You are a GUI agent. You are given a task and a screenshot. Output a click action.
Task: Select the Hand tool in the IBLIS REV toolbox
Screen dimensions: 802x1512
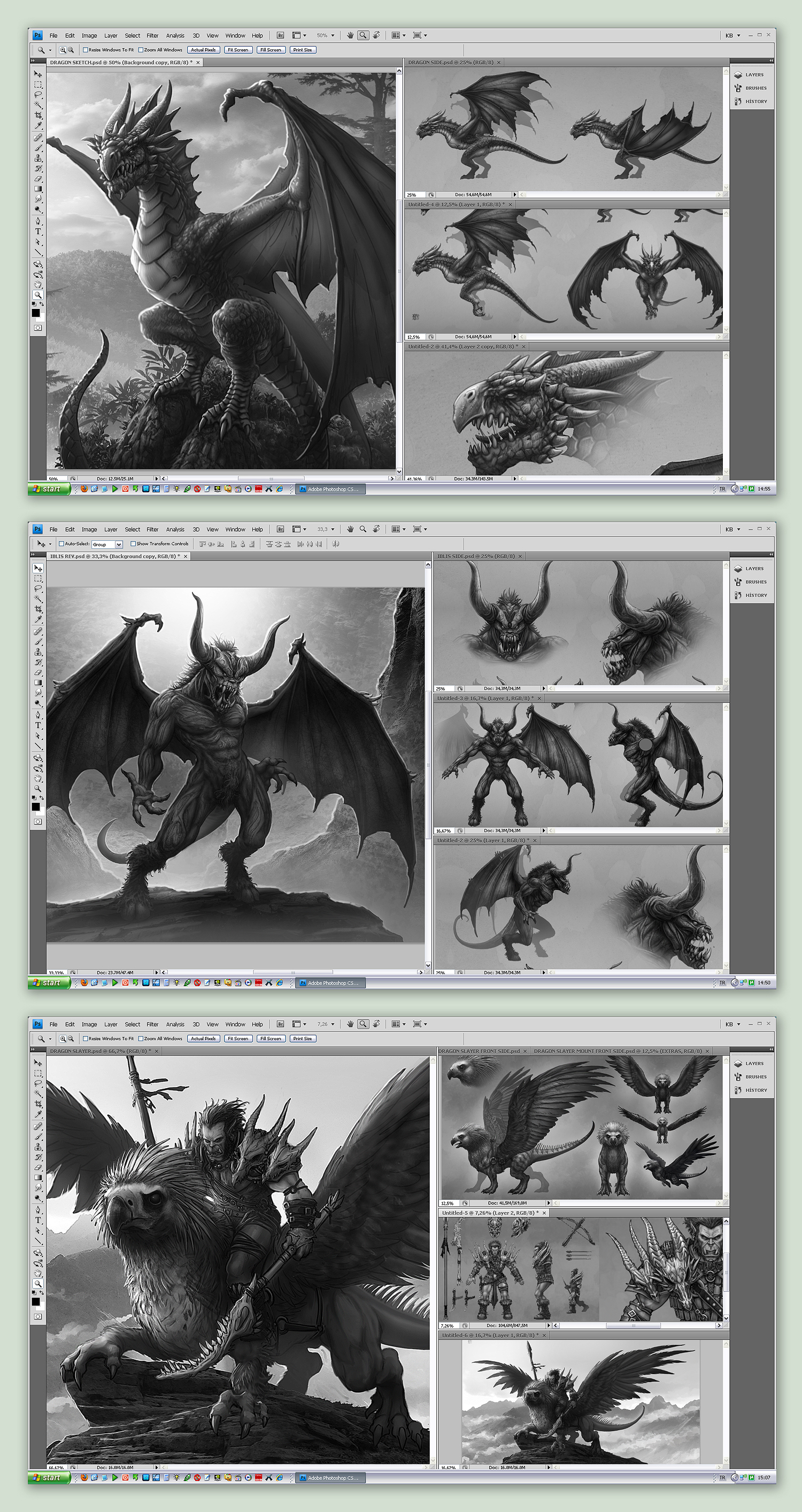coord(37,778)
